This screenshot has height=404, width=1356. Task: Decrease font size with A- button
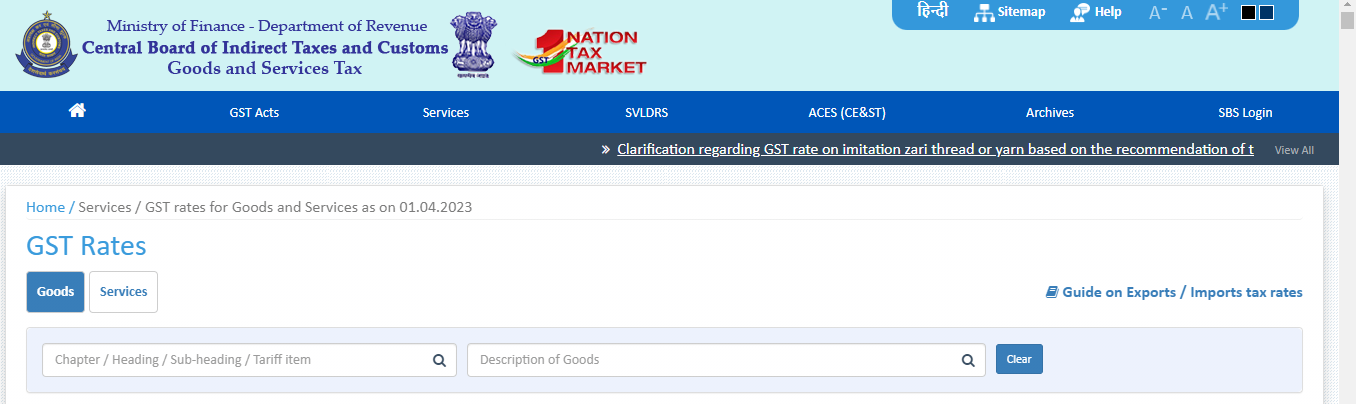tap(1158, 13)
